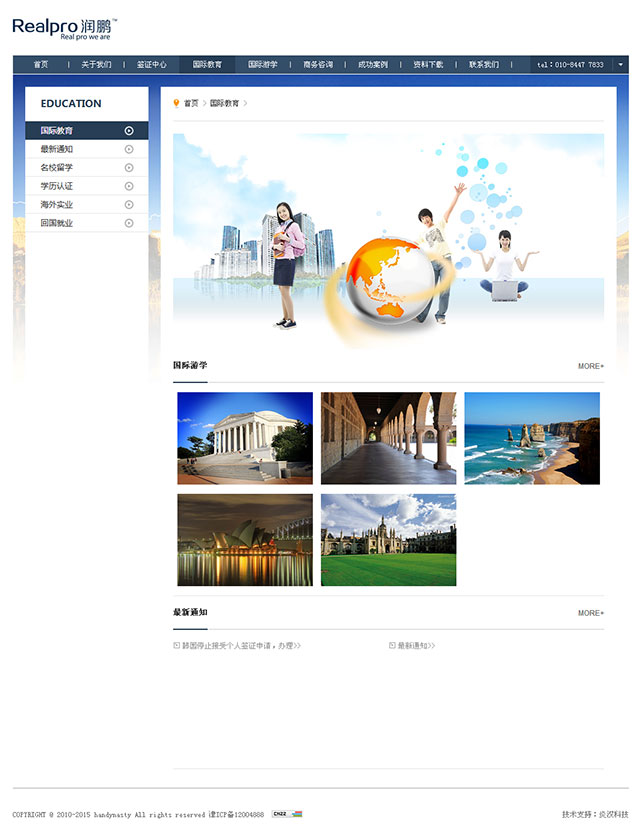This screenshot has width=640, height=838.
Task: Click the circle icon beside 最新通知 in sidebar
Action: click(129, 149)
